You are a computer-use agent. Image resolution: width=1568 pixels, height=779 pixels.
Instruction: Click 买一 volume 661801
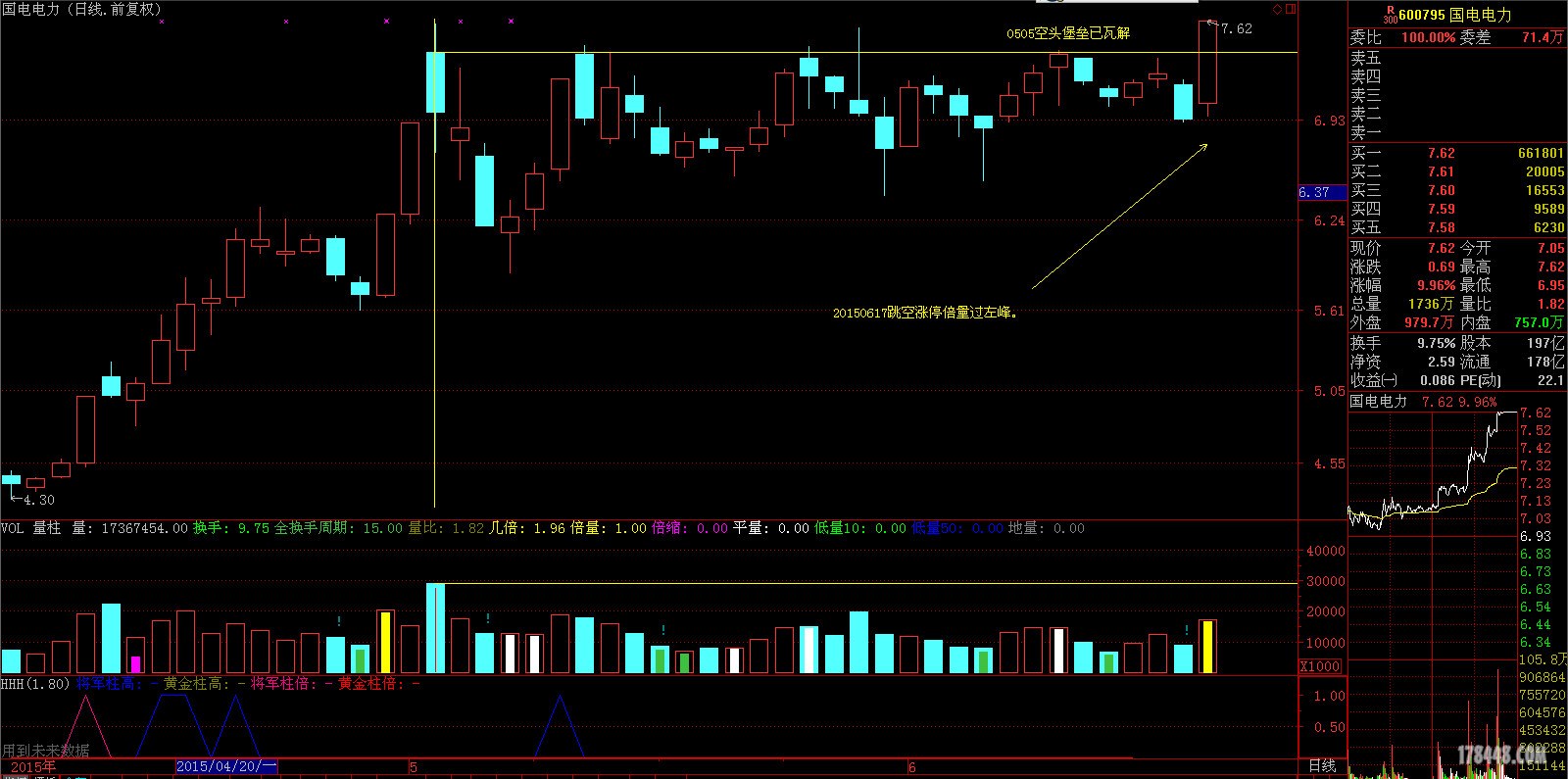pos(1541,153)
